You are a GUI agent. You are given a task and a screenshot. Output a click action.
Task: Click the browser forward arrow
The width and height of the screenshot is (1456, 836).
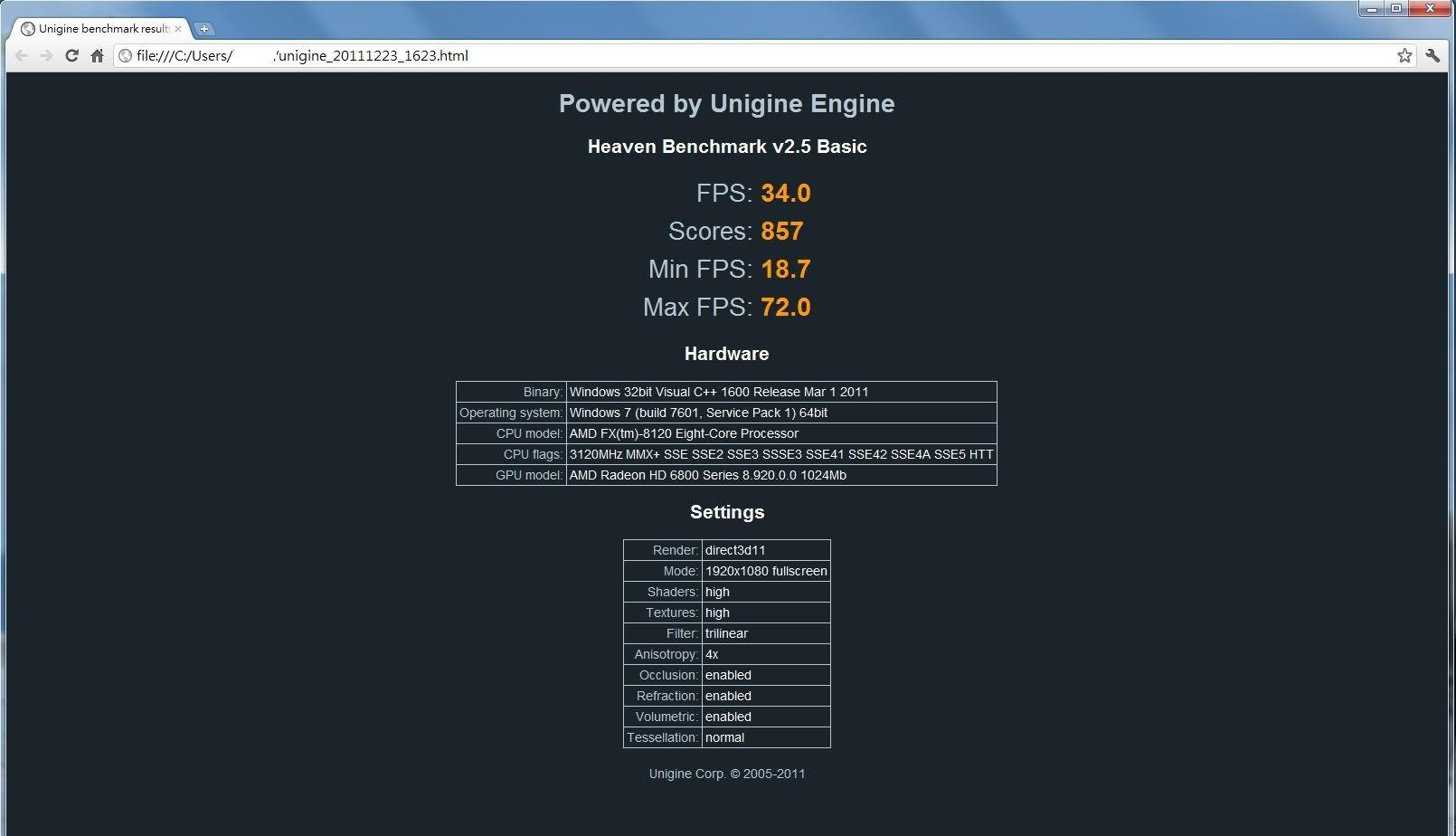coord(47,56)
